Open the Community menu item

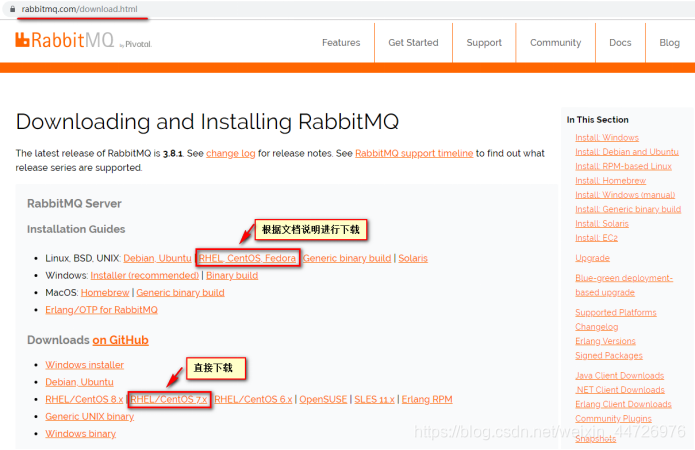point(555,43)
